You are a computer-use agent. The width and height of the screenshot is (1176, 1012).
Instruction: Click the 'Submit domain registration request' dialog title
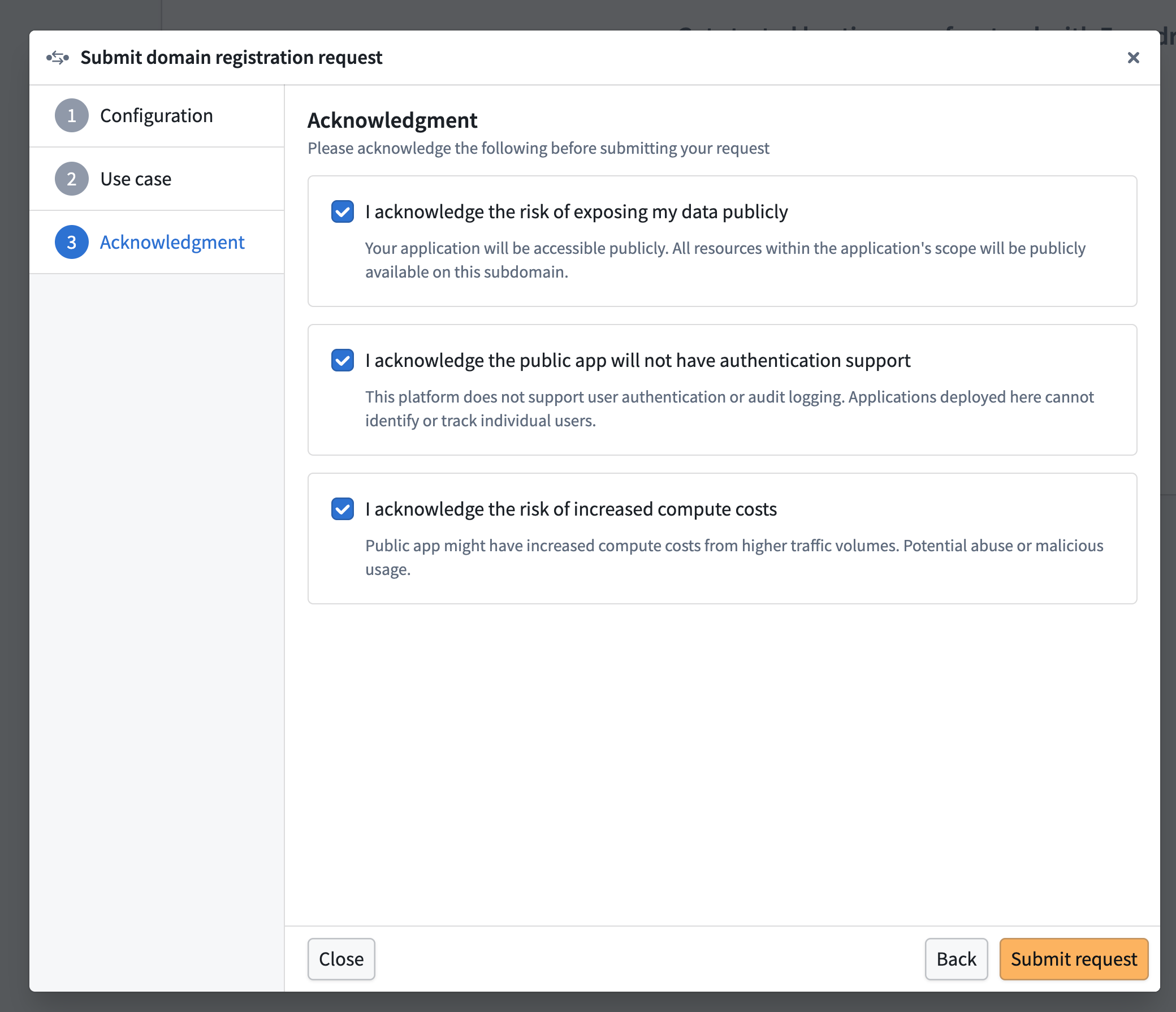(x=231, y=57)
